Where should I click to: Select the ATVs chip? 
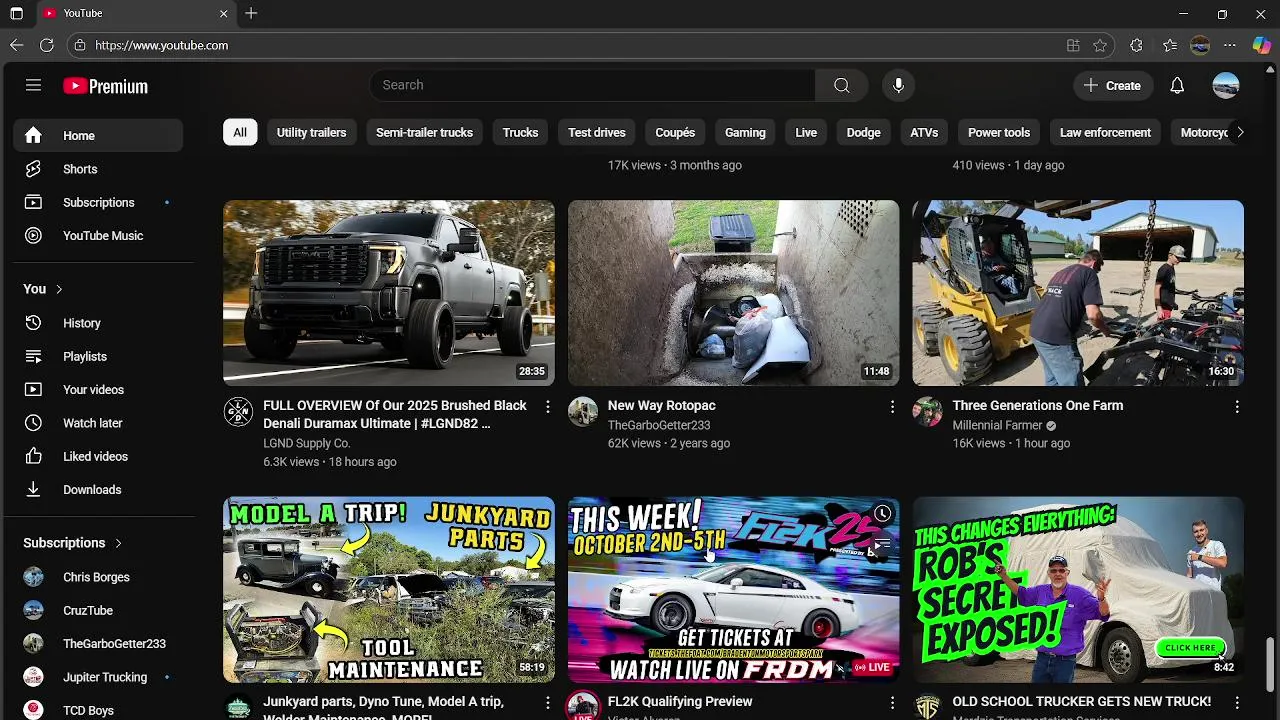click(x=924, y=132)
